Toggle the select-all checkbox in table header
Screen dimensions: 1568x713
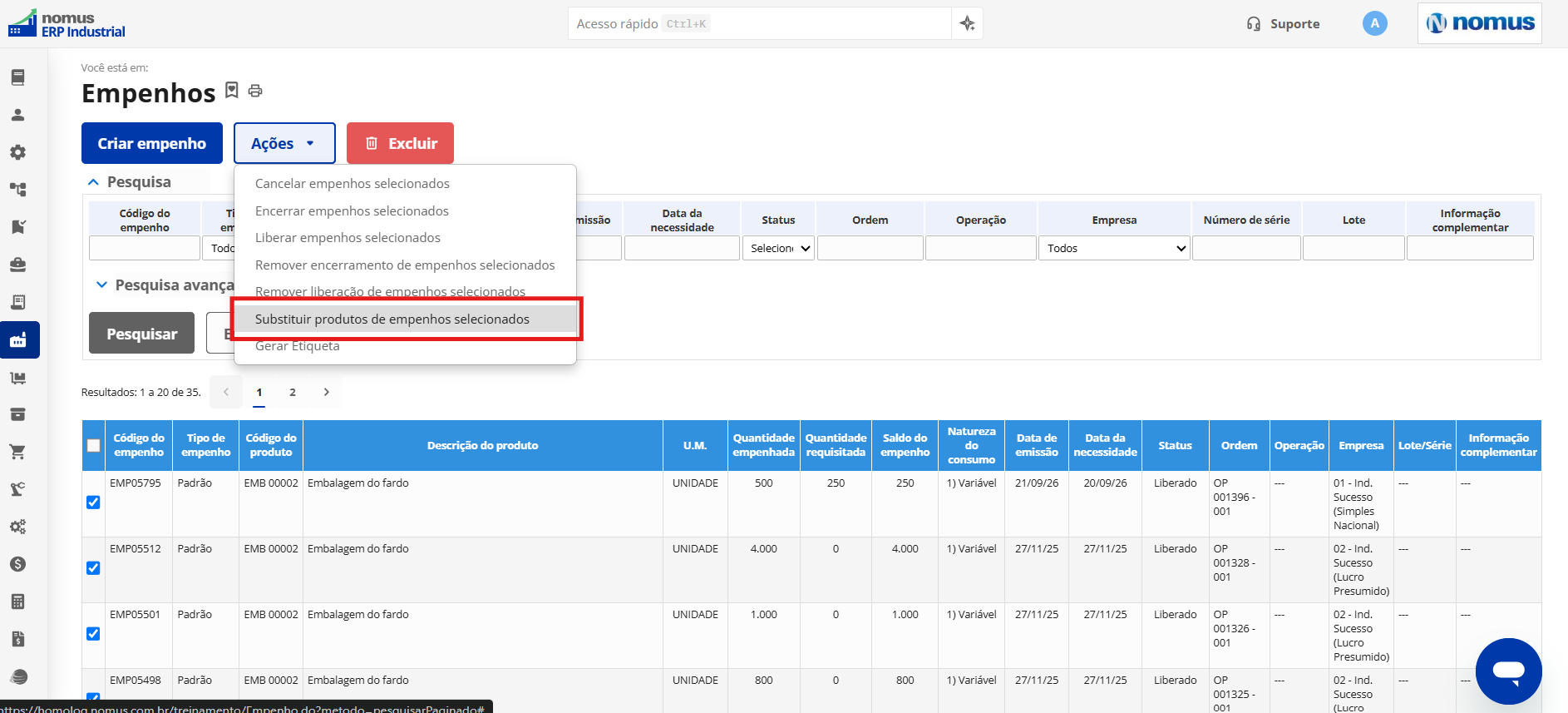(x=93, y=446)
